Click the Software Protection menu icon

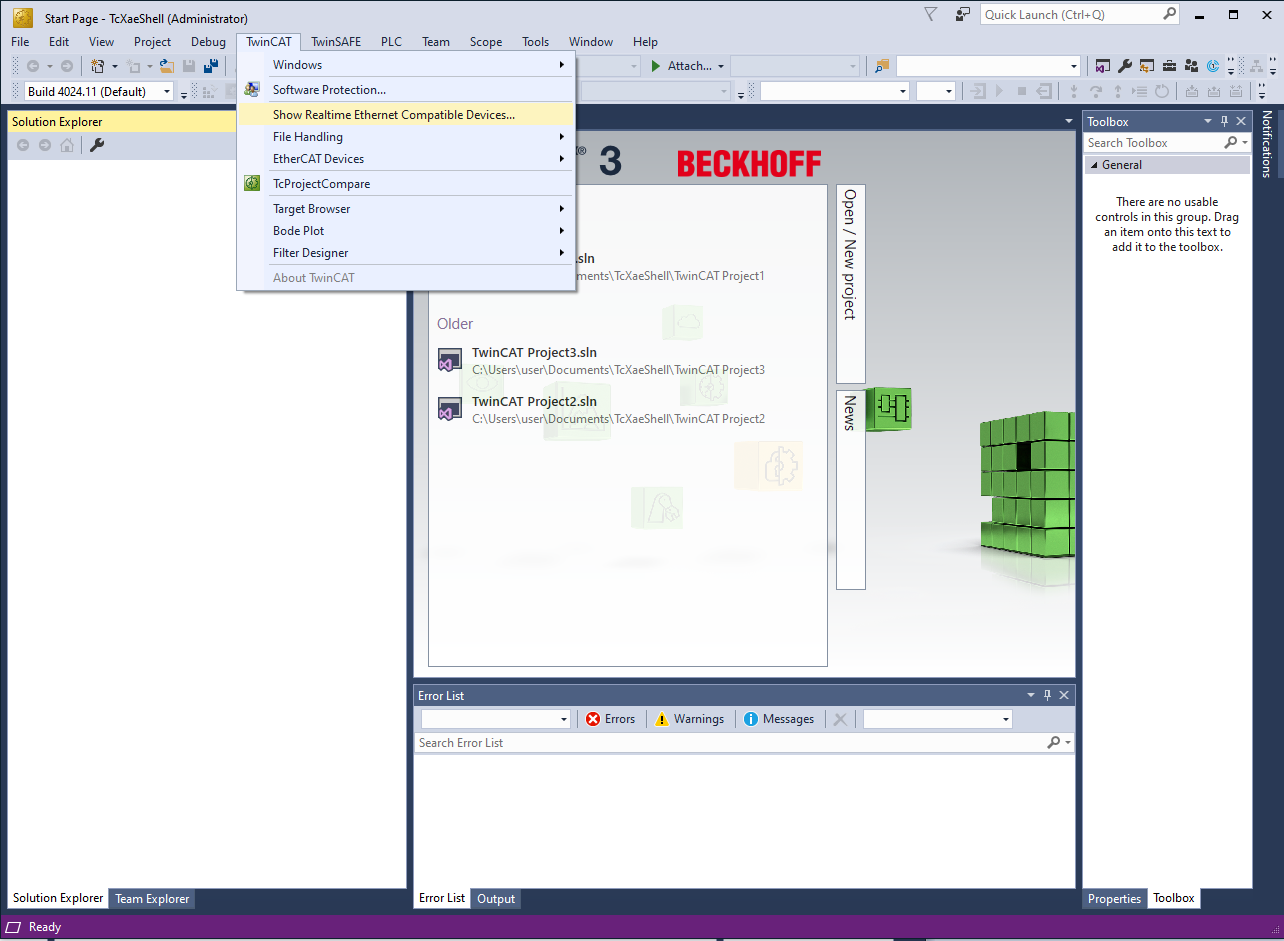[252, 90]
